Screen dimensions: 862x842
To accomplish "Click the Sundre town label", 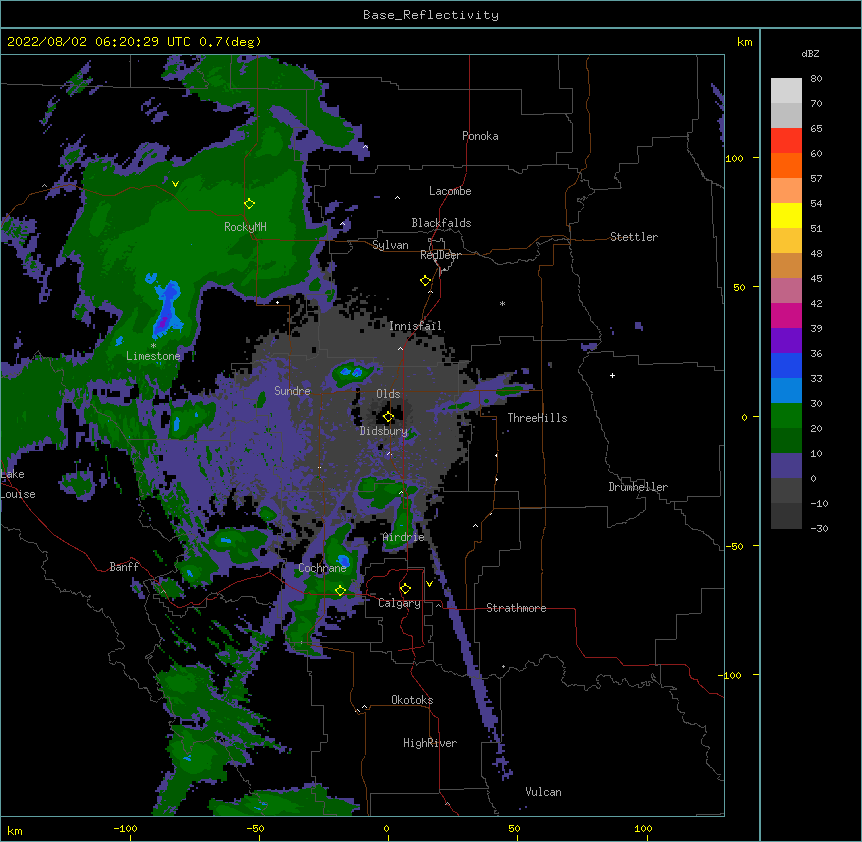I will point(292,391).
